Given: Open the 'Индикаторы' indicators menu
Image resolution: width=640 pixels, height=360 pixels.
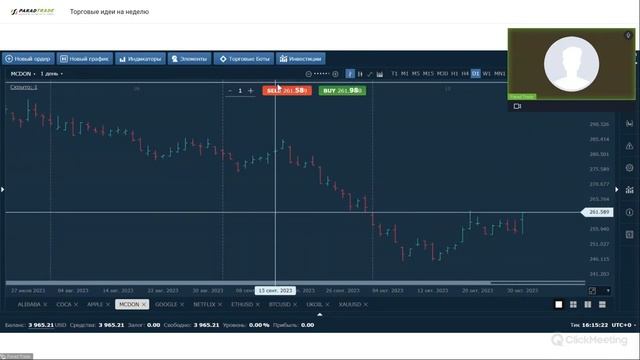Looking at the screenshot, I should (x=140, y=59).
